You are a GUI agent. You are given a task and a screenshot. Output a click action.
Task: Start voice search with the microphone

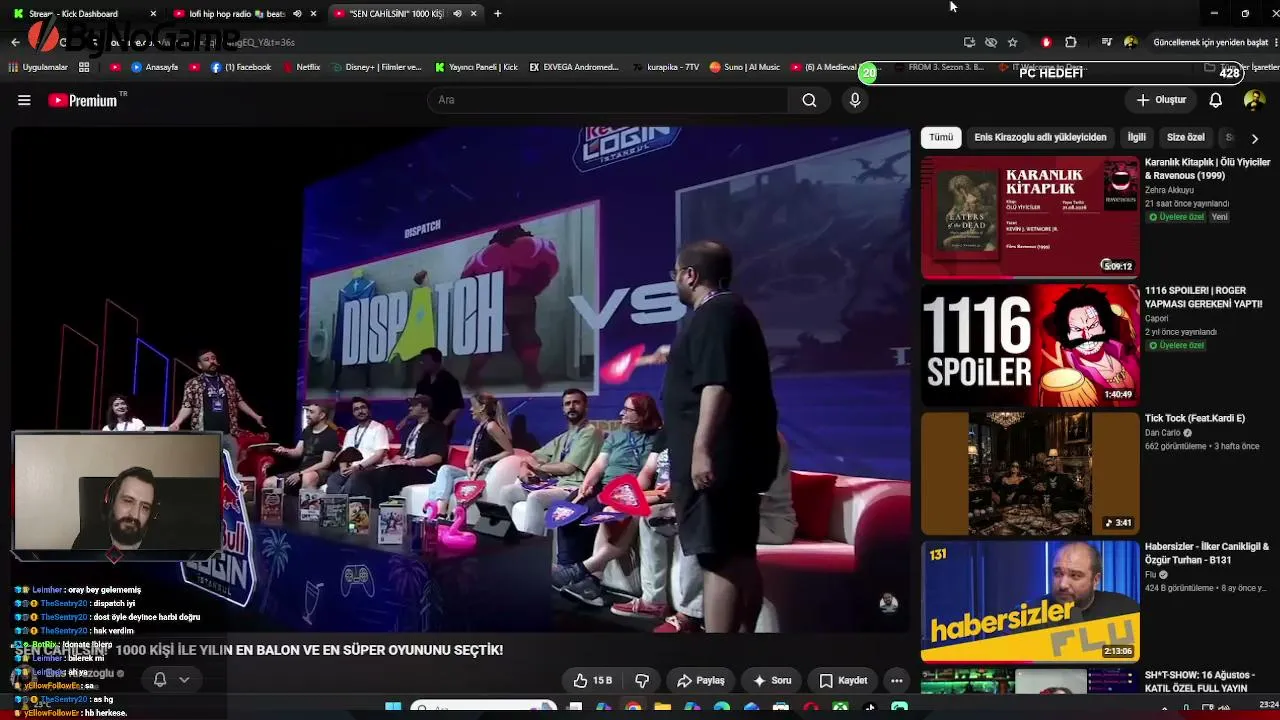coord(855,100)
